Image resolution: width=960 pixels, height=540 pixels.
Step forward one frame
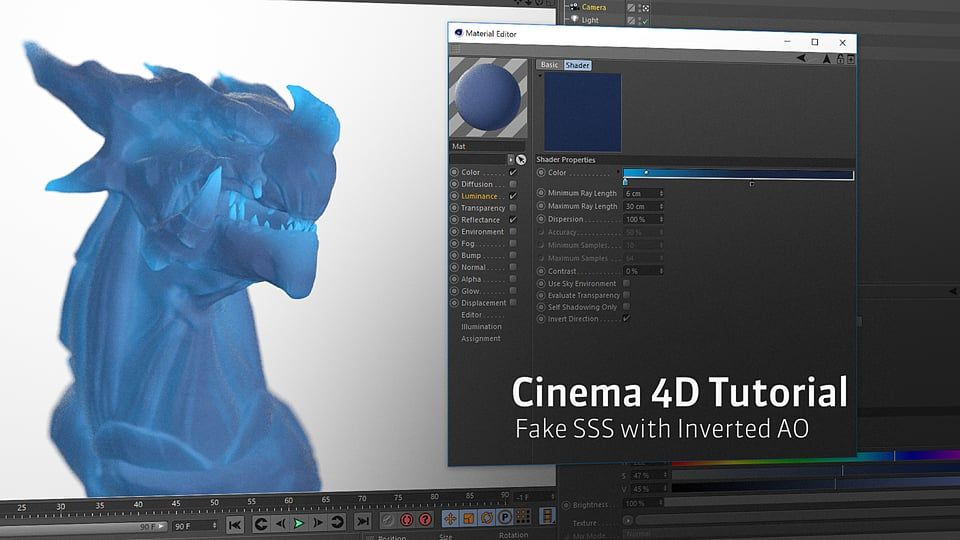318,522
